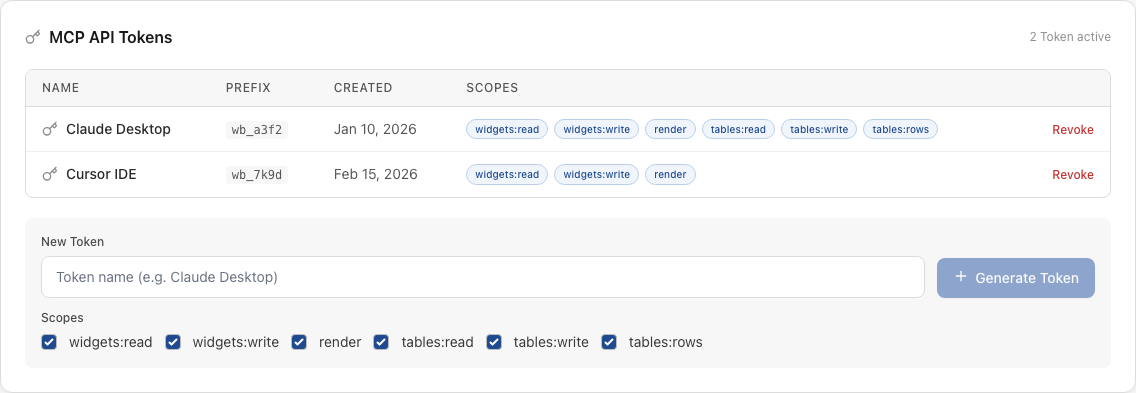Click the NAME column header

point(61,88)
